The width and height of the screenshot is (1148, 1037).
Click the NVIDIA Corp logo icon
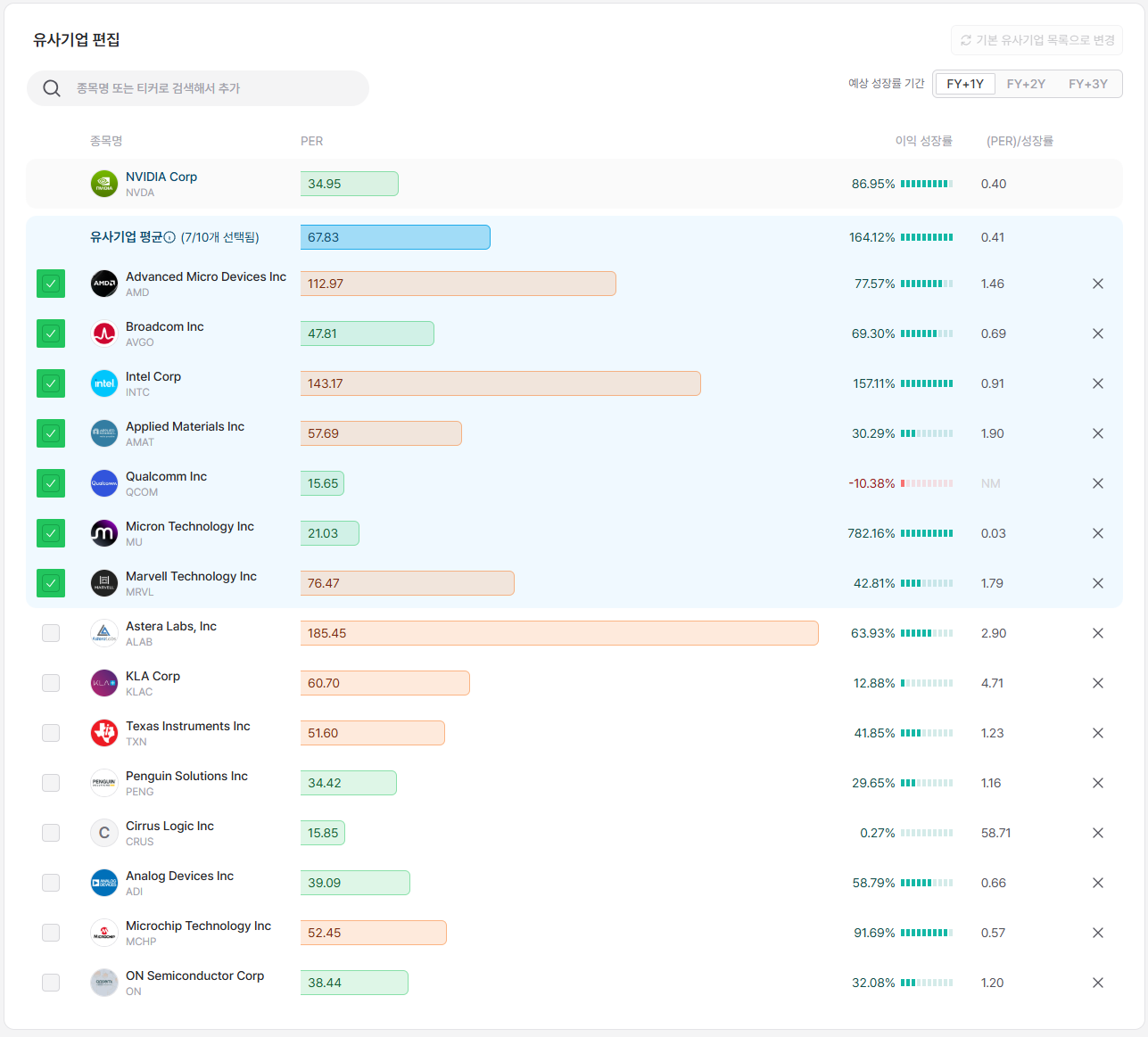point(104,184)
